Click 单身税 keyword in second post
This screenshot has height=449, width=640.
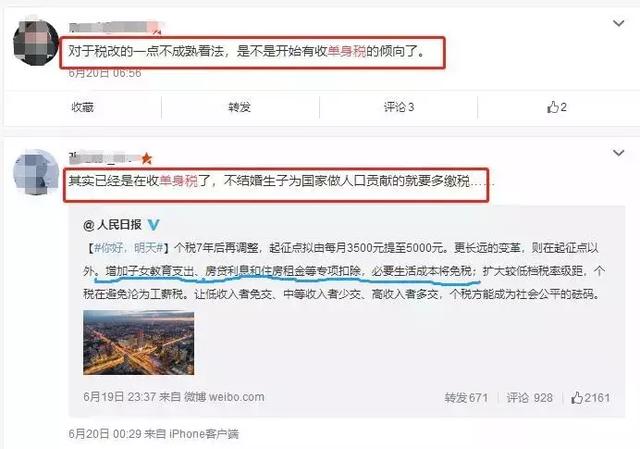[x=178, y=180]
